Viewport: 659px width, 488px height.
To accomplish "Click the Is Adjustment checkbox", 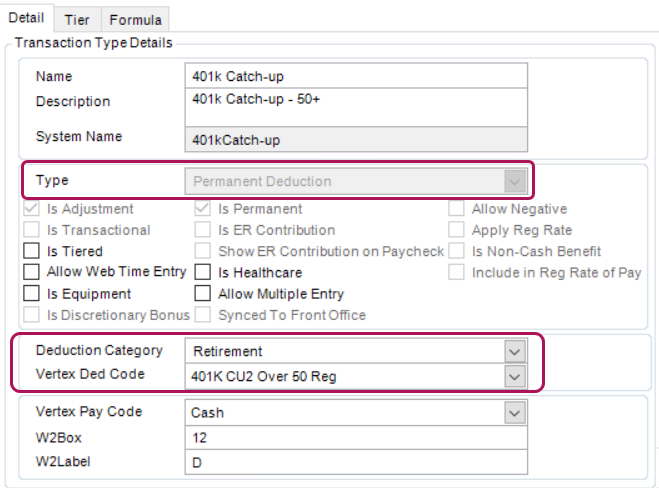I will 31,210.
